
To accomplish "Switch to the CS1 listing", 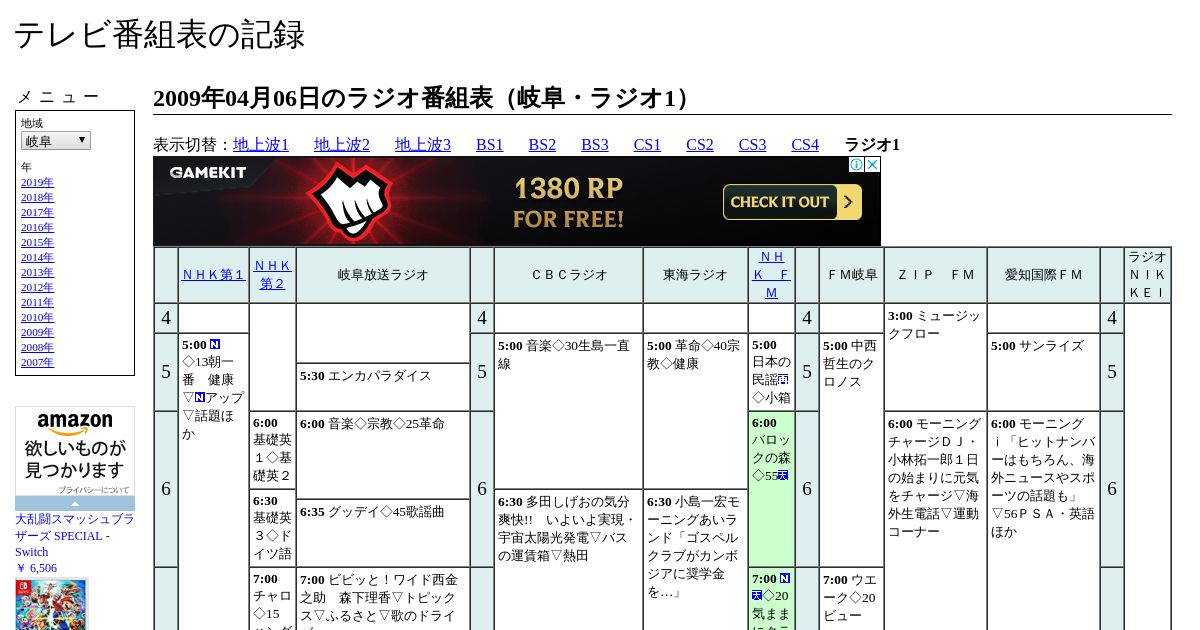I will click(x=647, y=145).
